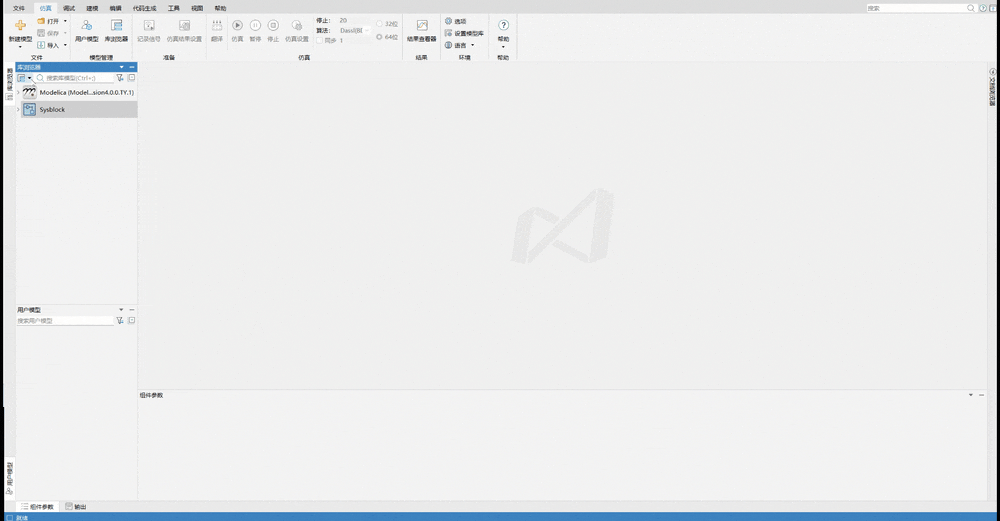The image size is (1000, 521).
Task: Switch to the 仿真 ribbon tab
Action: (x=45, y=8)
